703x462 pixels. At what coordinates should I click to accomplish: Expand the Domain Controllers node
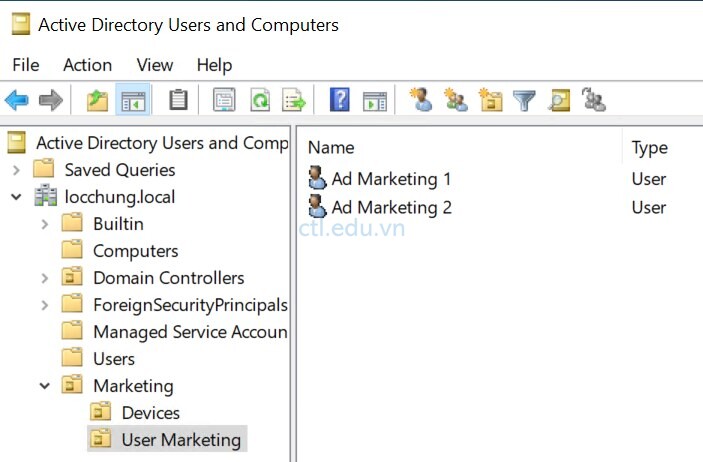click(x=44, y=278)
